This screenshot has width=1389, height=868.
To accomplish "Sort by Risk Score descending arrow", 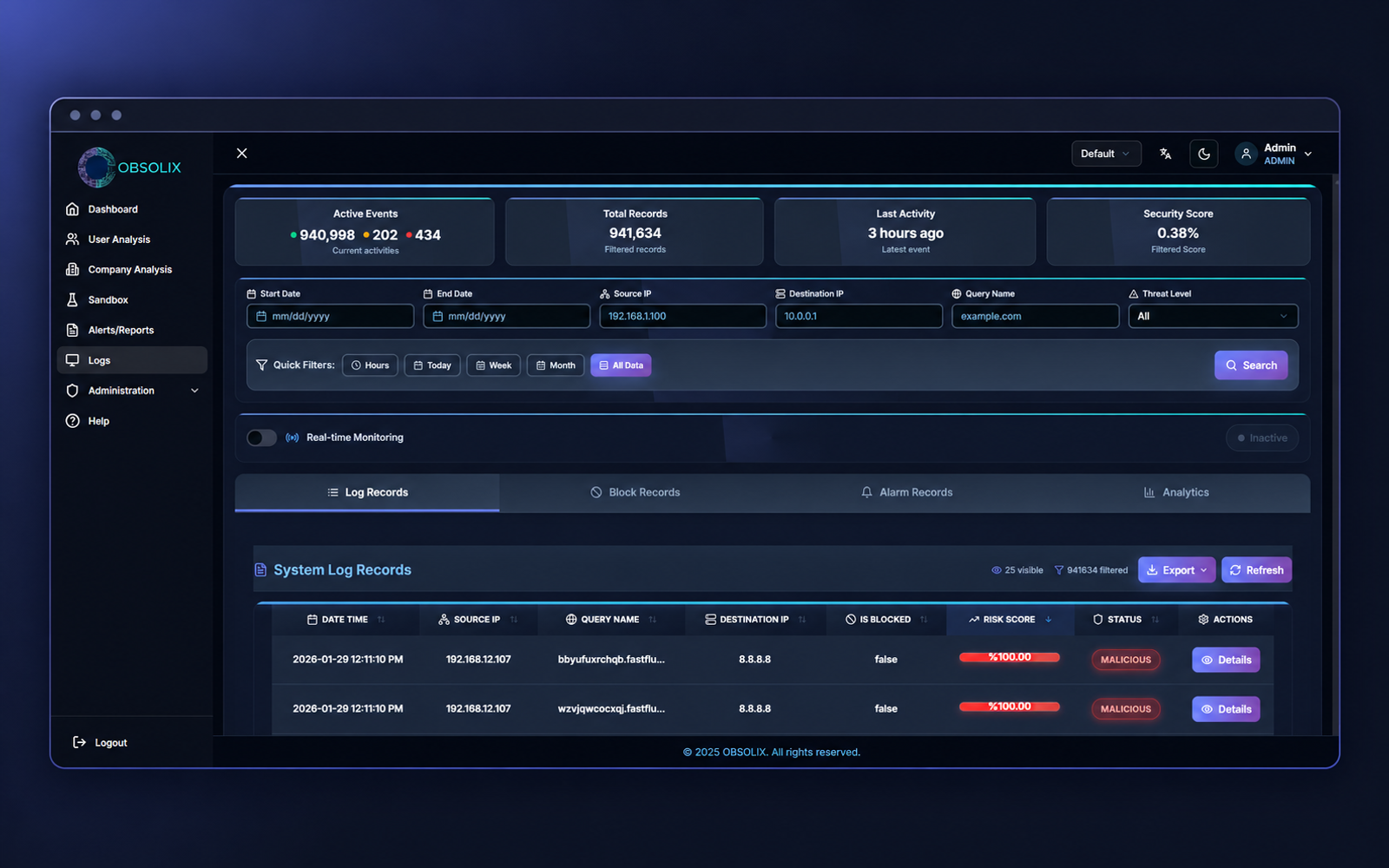I will coord(1049,620).
